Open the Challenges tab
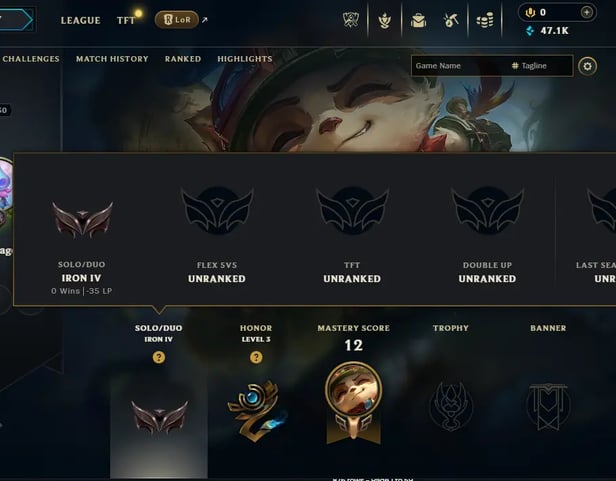The width and height of the screenshot is (616, 481). [x=31, y=59]
